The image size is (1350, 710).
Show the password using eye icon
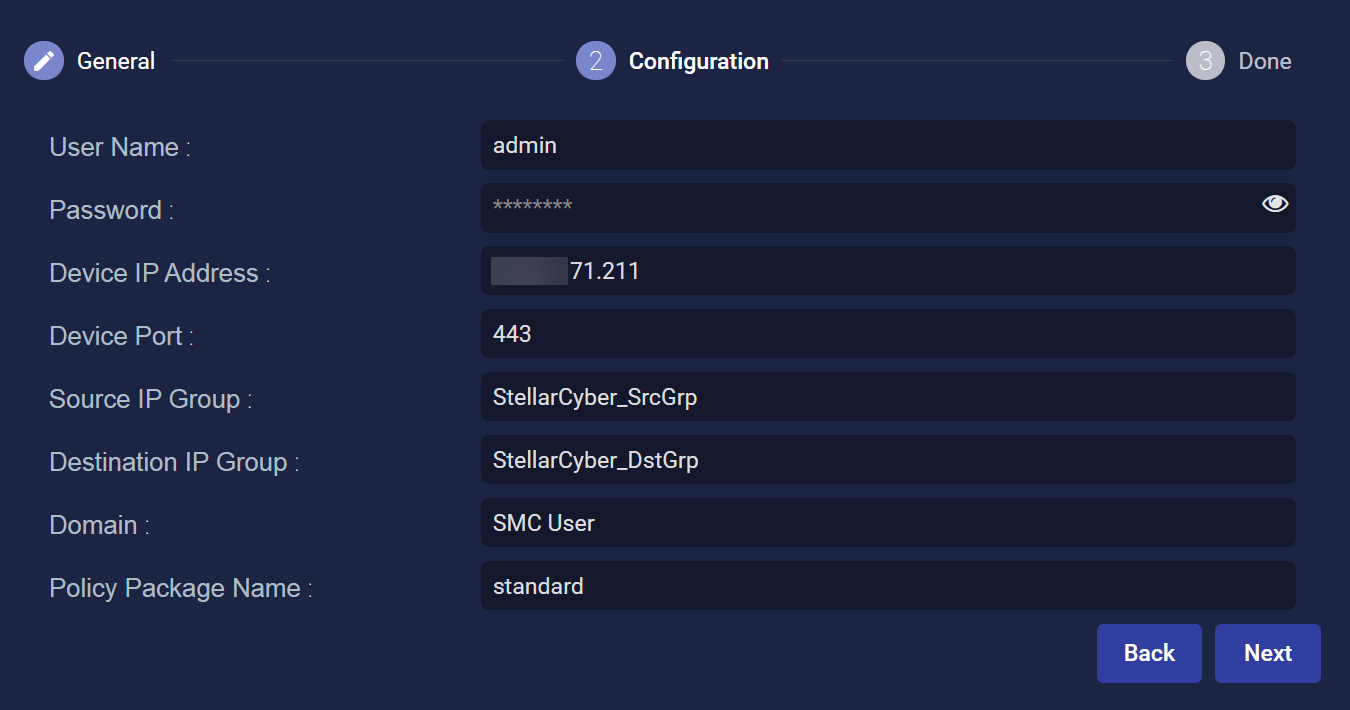1274,204
